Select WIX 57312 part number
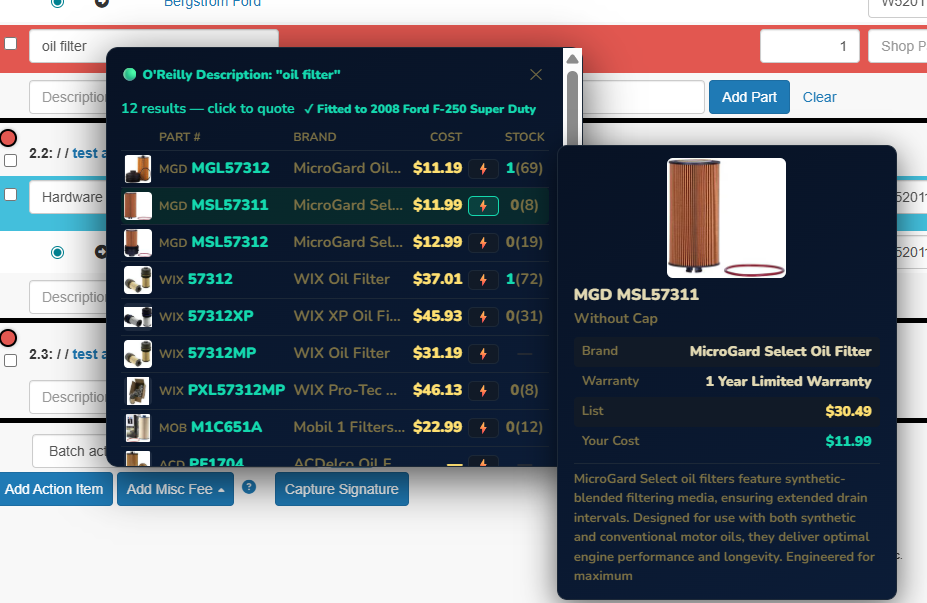 click(210, 279)
